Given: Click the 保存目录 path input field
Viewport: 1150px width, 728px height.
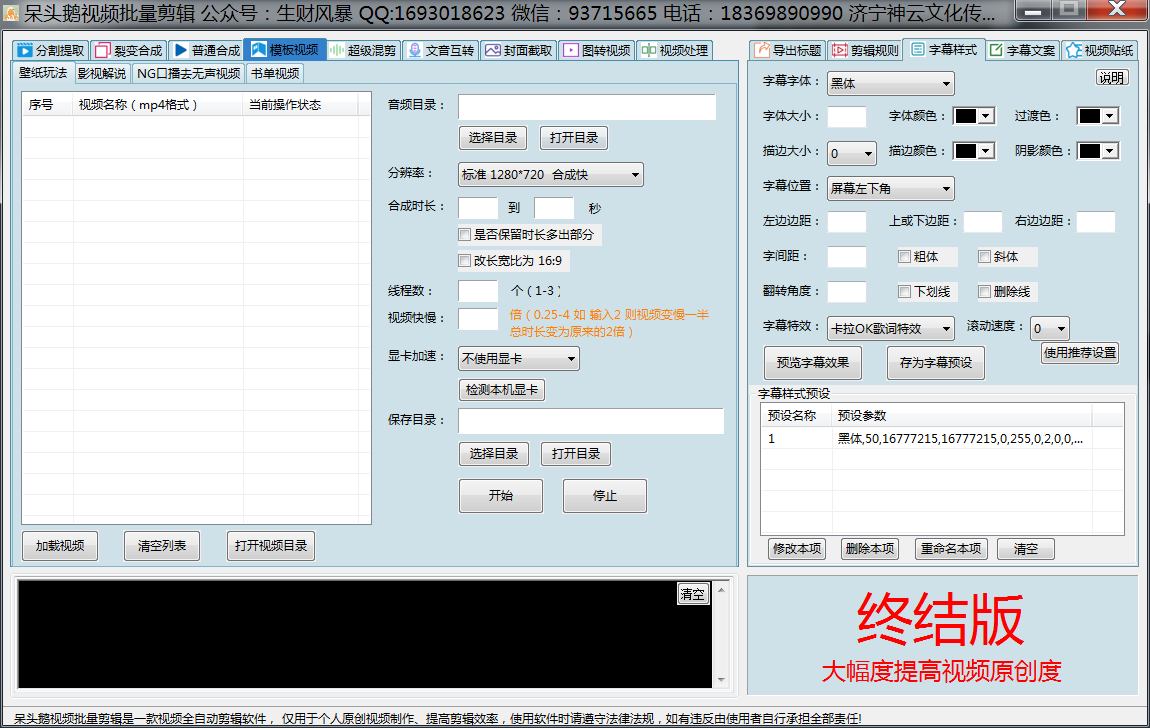Looking at the screenshot, I should coord(590,421).
